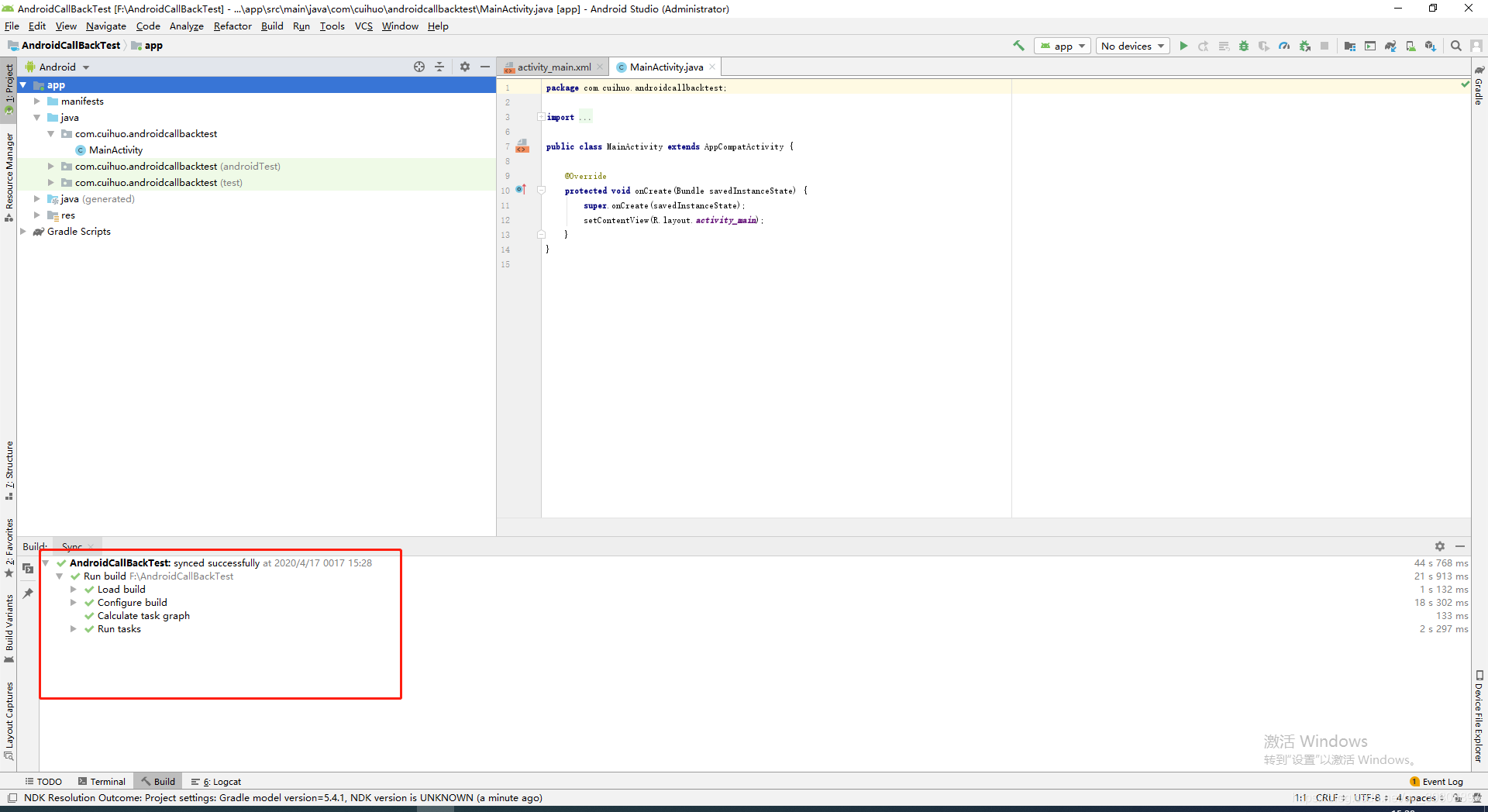Image resolution: width=1488 pixels, height=812 pixels.
Task: Expand the Load build node
Action: coord(73,590)
